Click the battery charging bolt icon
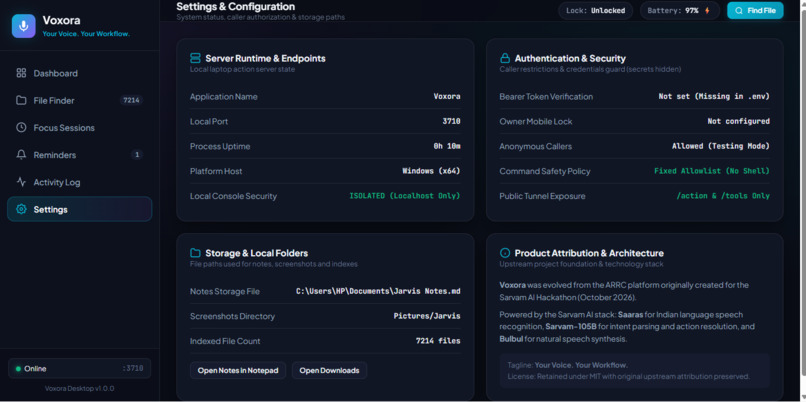Image resolution: width=806 pixels, height=402 pixels. pos(707,10)
